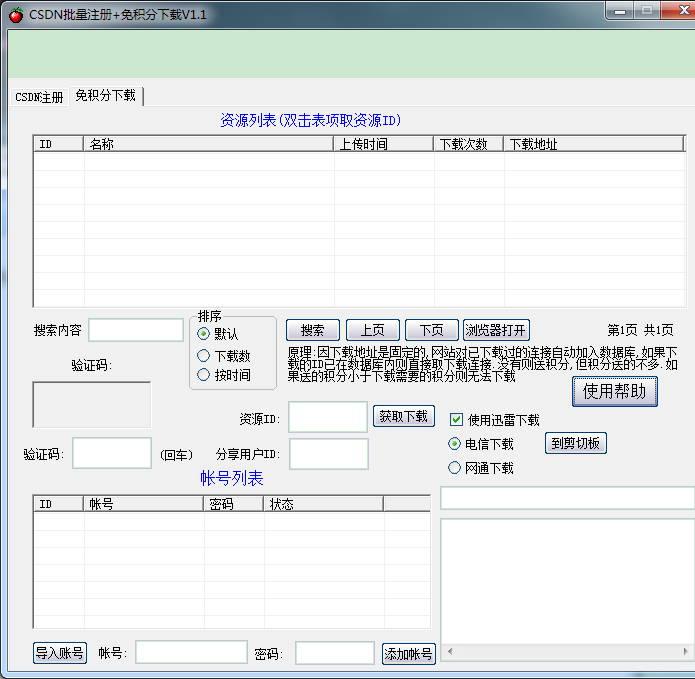Go to next page with 下页
The height and width of the screenshot is (679, 695).
[431, 330]
